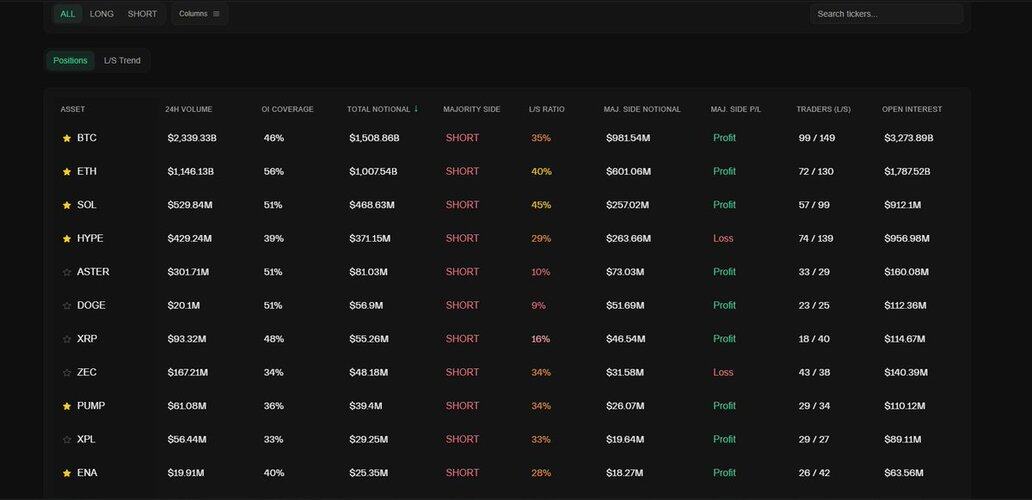Switch to the L/S Trend tab

coord(122,61)
